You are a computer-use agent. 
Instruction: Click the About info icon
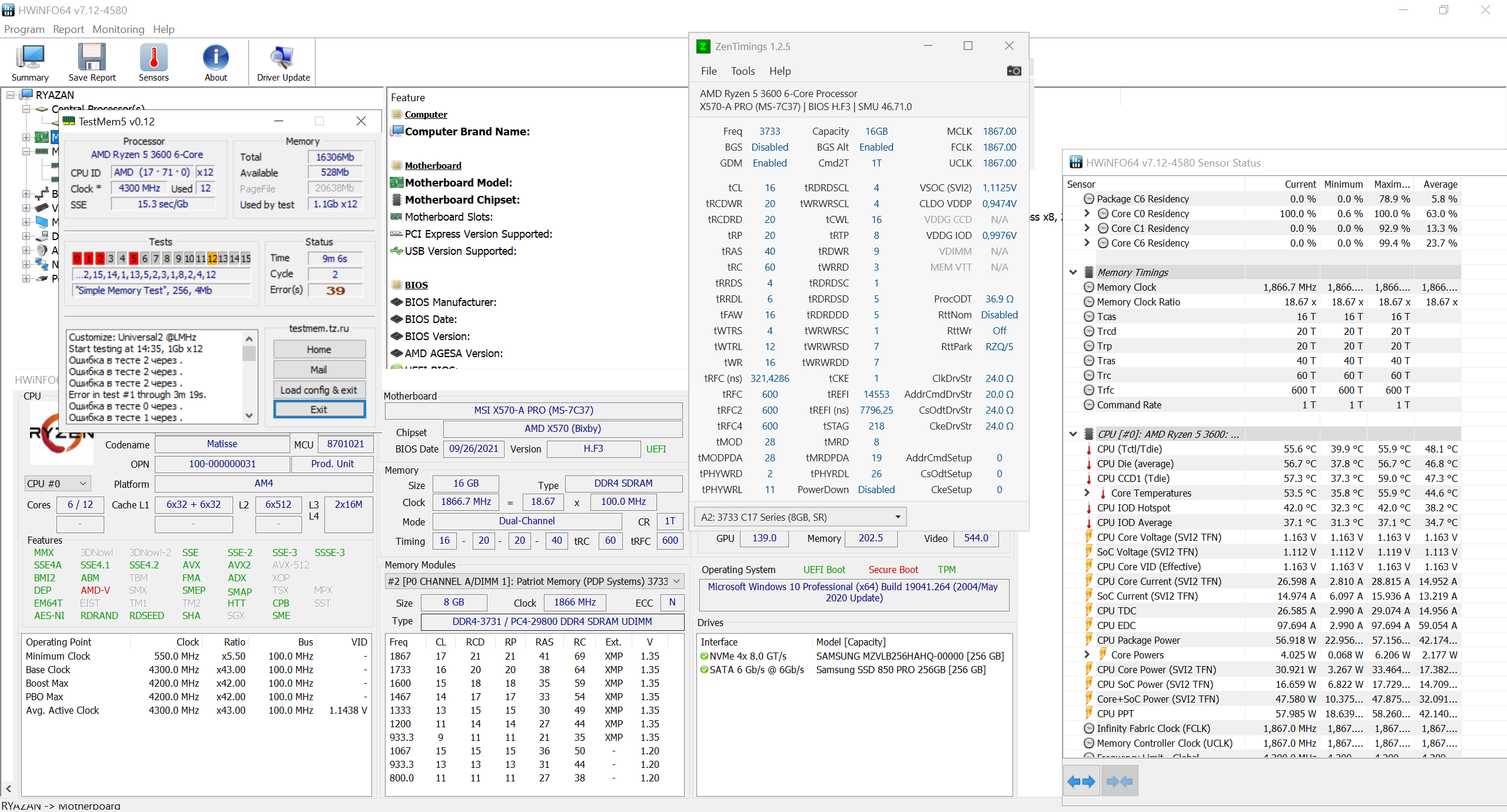coord(215,58)
